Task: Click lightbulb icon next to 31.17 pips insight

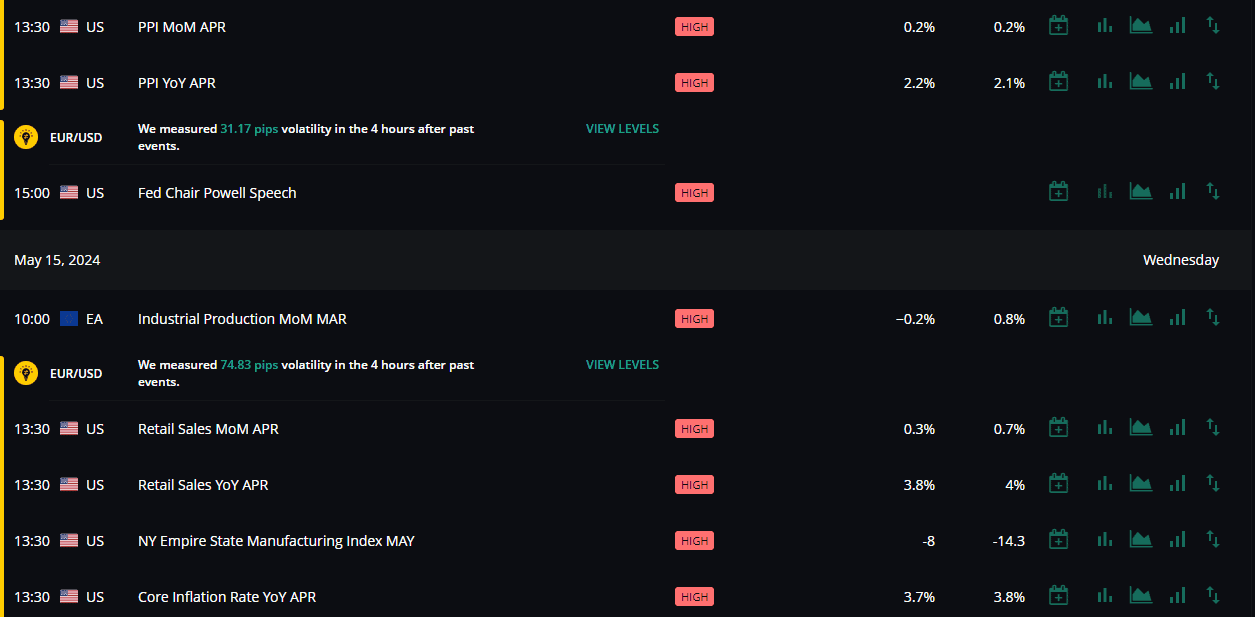Action: pyautogui.click(x=26, y=137)
